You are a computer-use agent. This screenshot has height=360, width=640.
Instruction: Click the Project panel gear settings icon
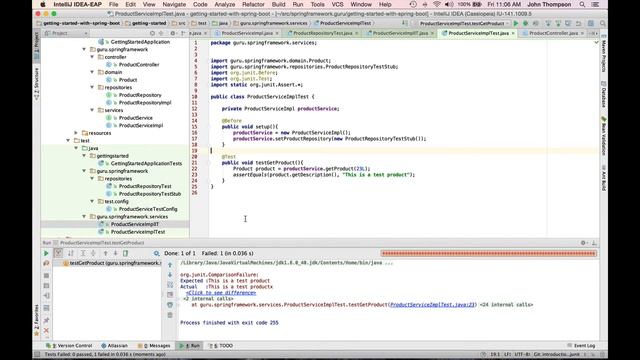pos(173,33)
